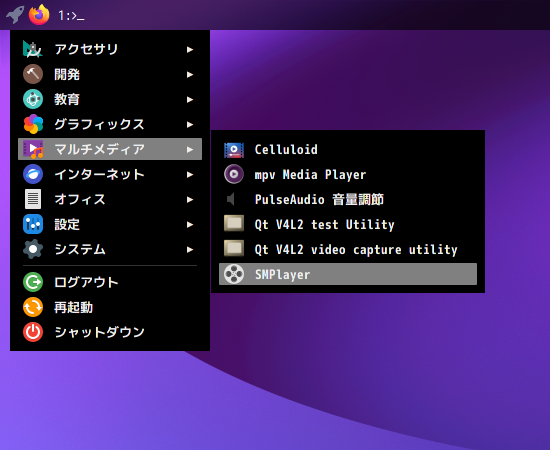This screenshot has height=450, width=550.
Task: Expand the 開発 submenu arrow
Action: pos(190,74)
